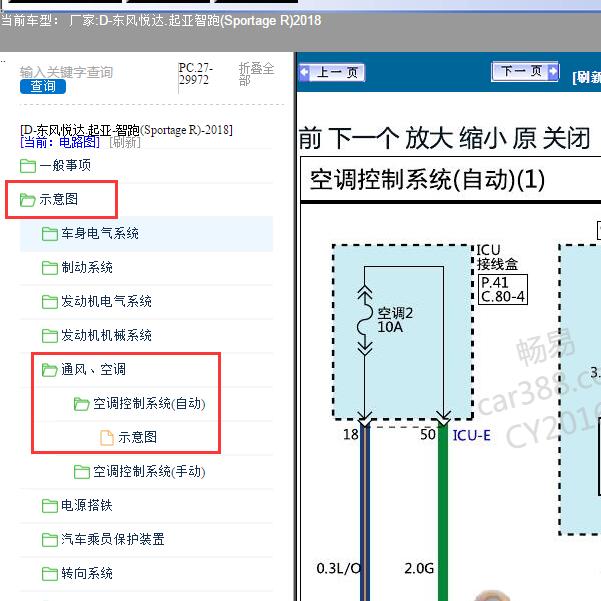Screen dimensions: 601x601
Task: Click 缩小 to zoom out the diagram
Action: pyautogui.click(x=484, y=138)
